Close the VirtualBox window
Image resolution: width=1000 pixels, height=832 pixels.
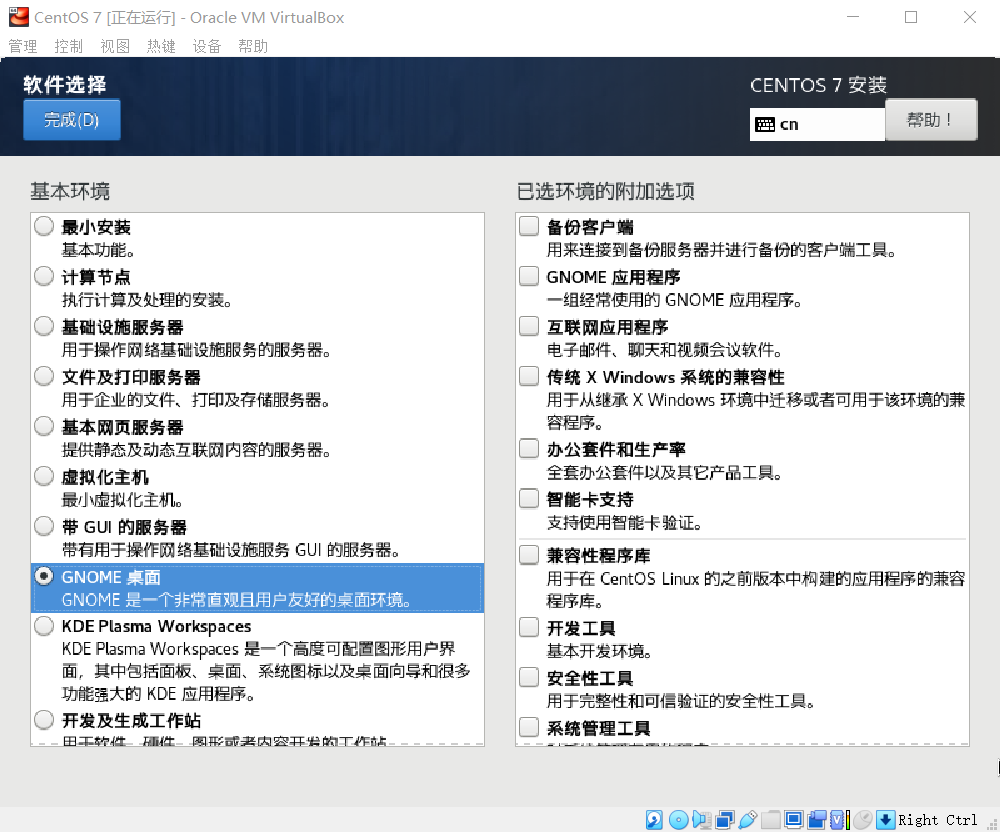[969, 17]
